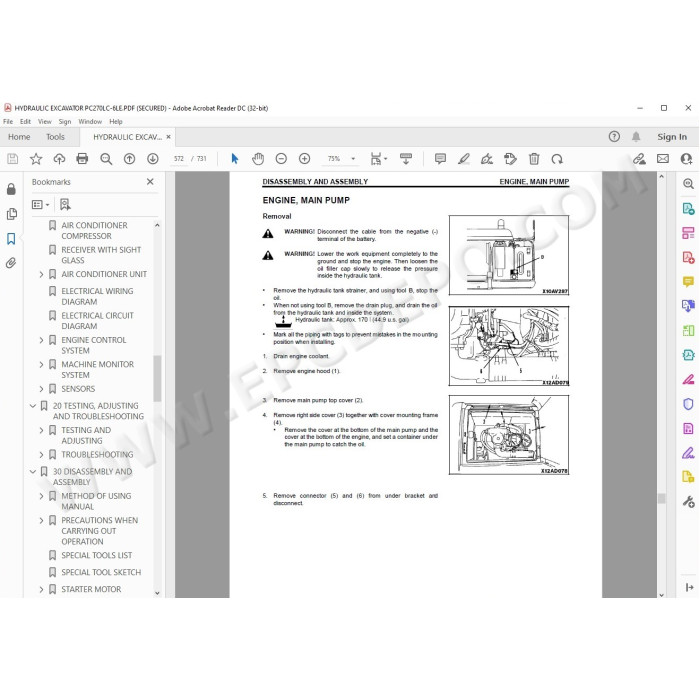
Task: Click the sign document pen icon
Action: coord(487,159)
